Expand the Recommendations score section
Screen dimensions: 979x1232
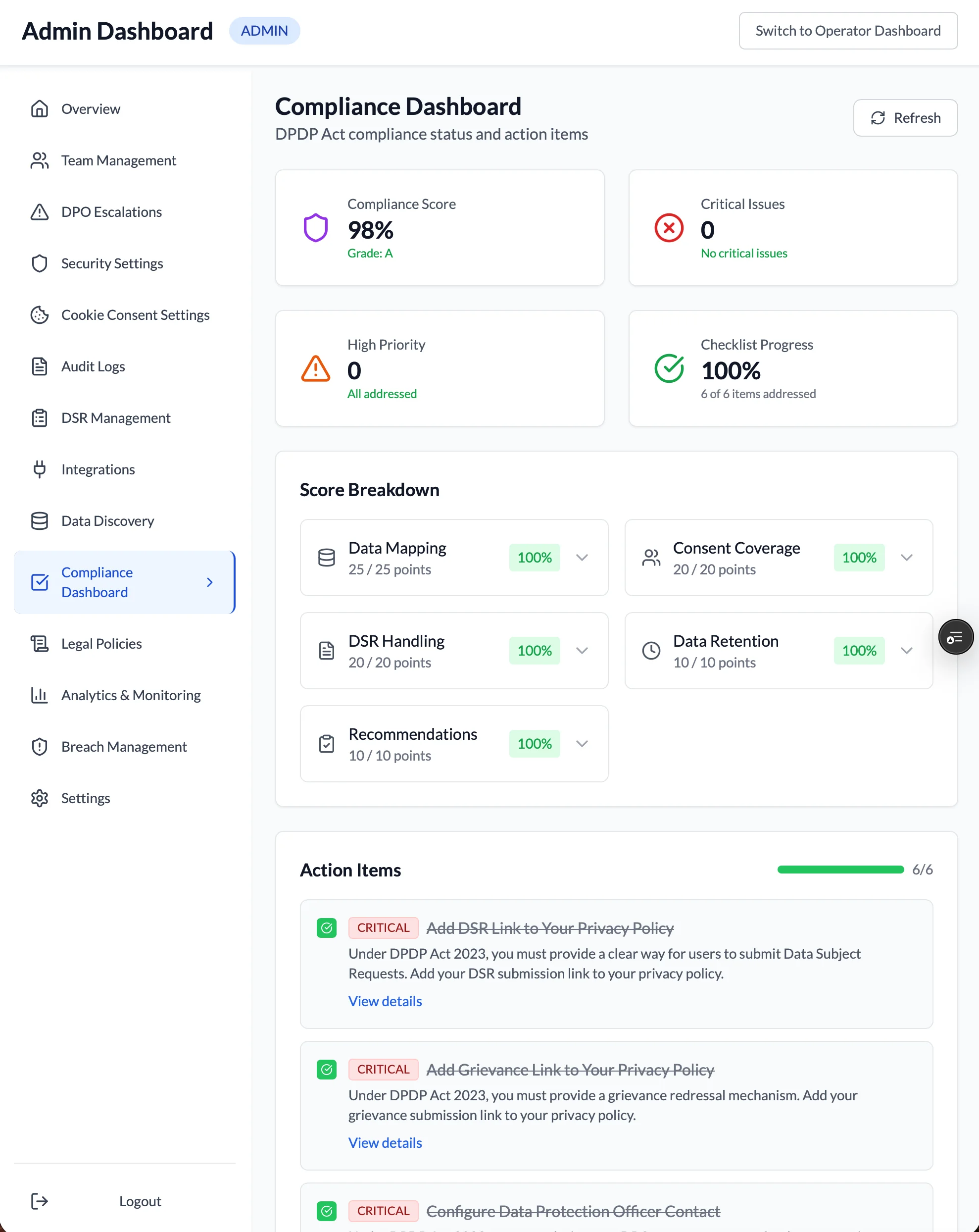(x=582, y=743)
